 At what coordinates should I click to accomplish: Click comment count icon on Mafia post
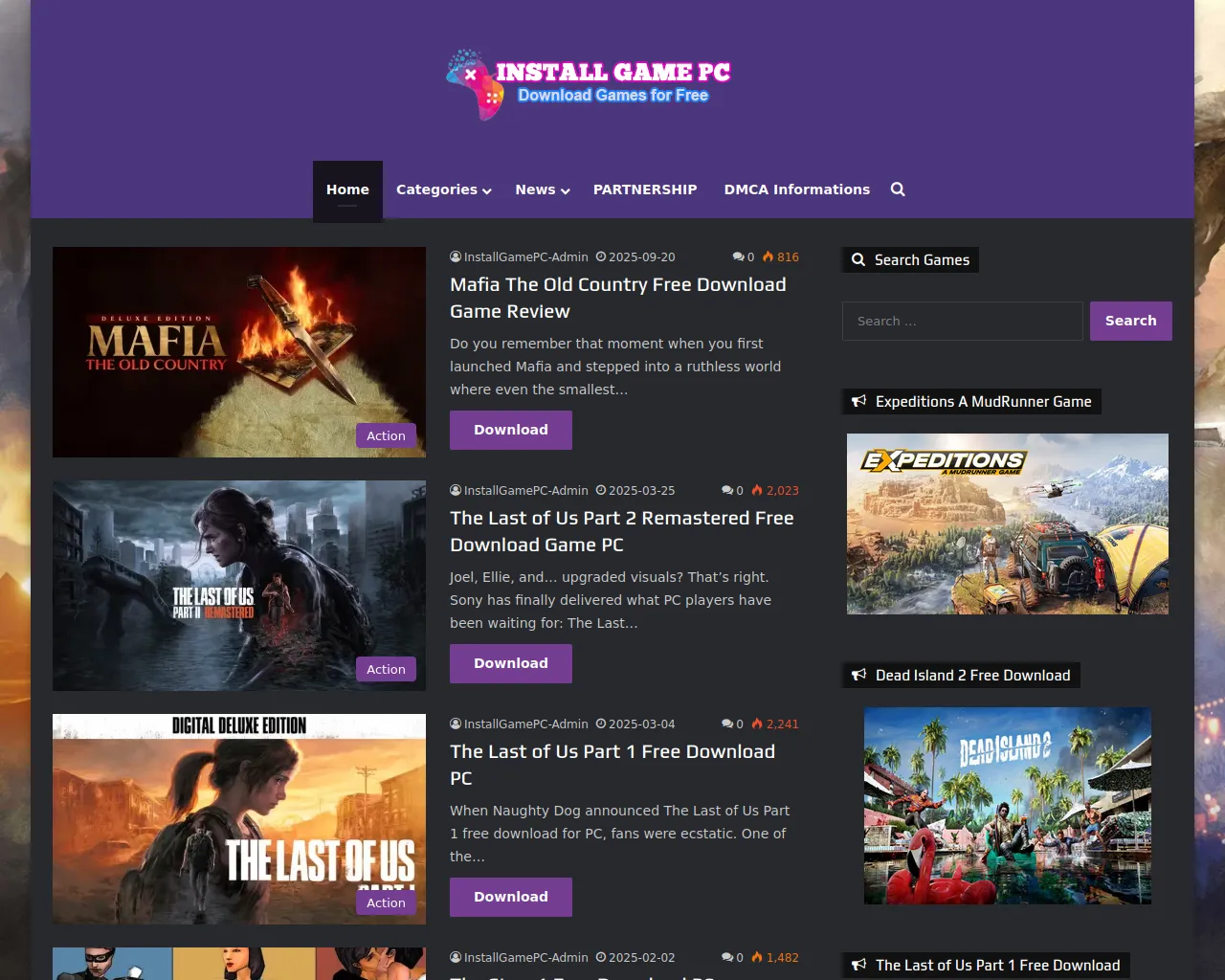click(738, 256)
